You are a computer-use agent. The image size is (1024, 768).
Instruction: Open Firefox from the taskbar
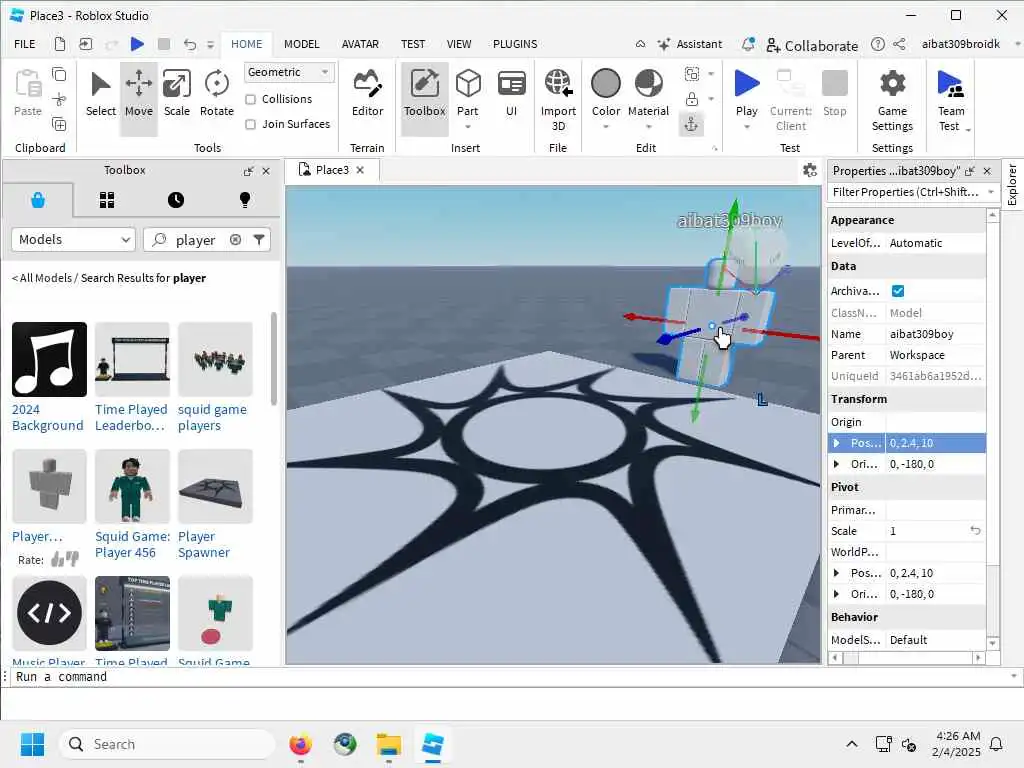pos(300,744)
